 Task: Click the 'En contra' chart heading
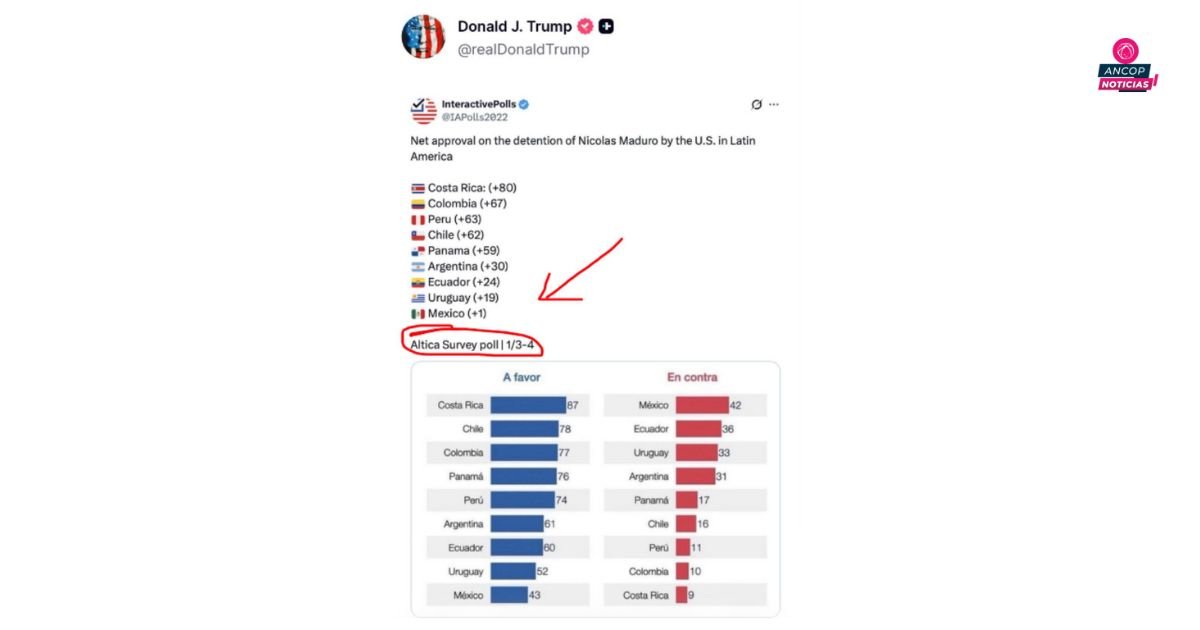[x=692, y=377]
